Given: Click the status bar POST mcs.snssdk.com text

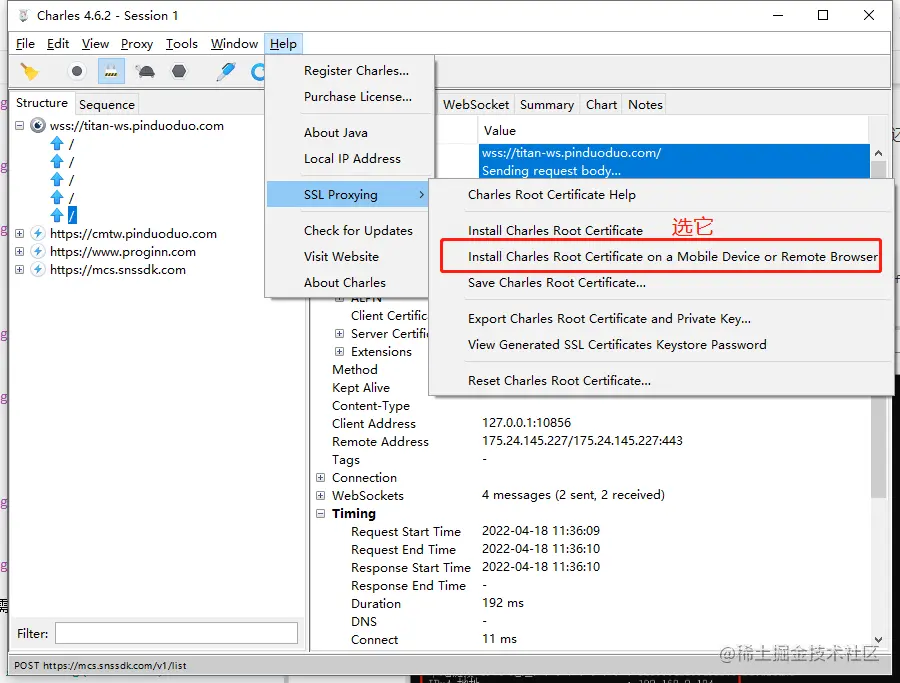Looking at the screenshot, I should pos(100,665).
